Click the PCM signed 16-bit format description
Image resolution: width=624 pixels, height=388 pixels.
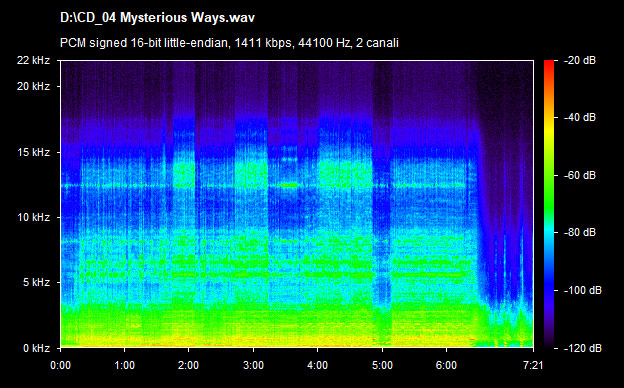tap(229, 43)
